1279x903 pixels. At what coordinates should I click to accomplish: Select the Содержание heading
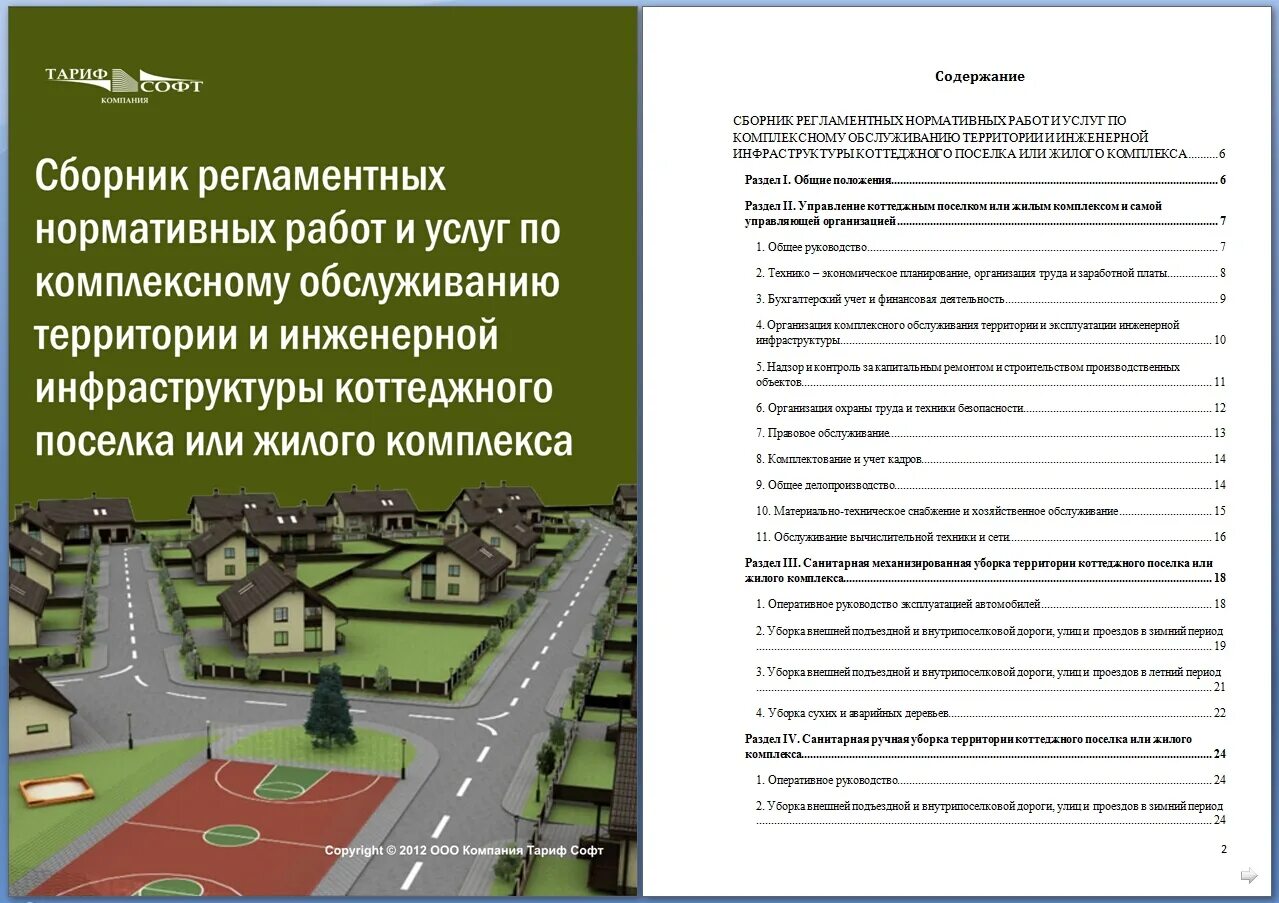(x=979, y=76)
